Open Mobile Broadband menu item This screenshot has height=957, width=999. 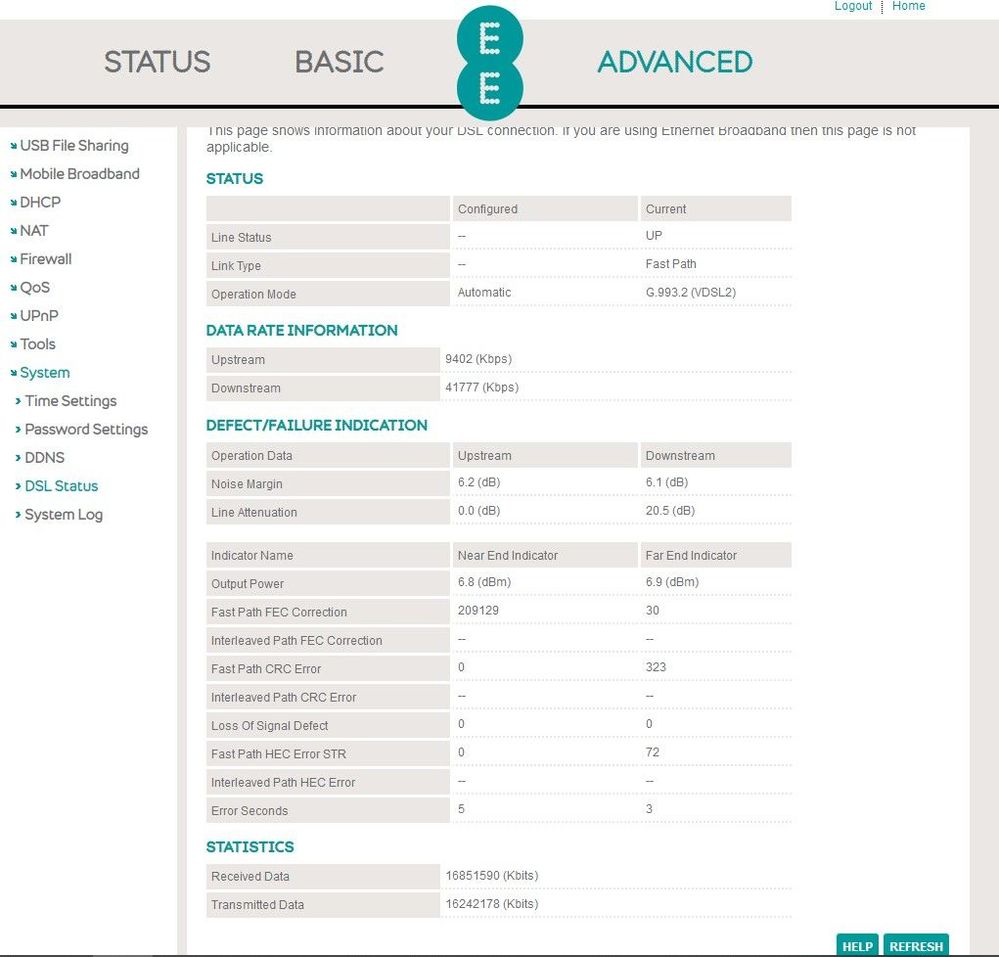[x=79, y=174]
